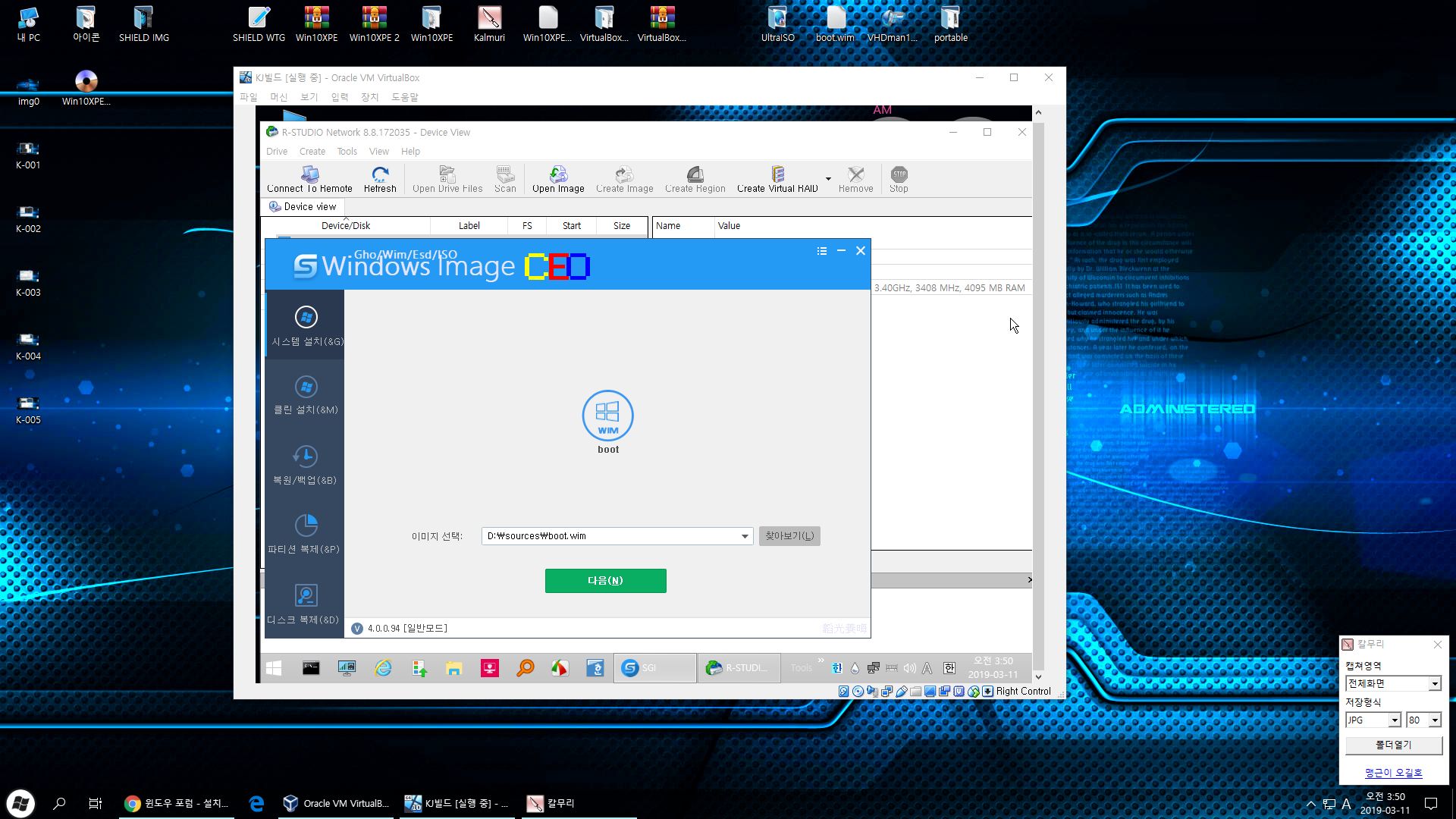Switch to R-STUDIO task in VM taskbar

[x=739, y=668]
